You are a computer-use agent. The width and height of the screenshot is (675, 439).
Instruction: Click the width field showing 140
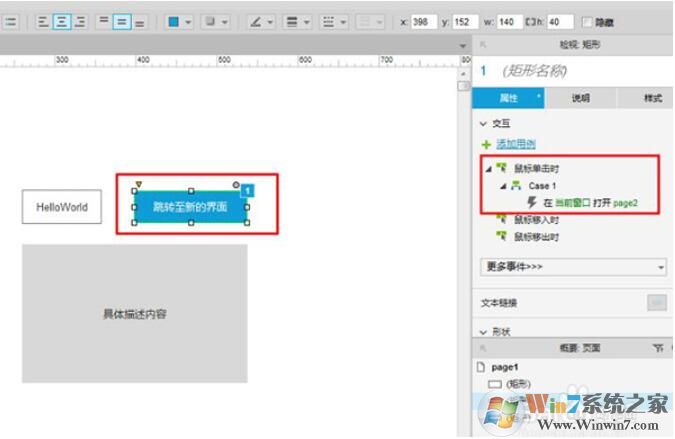point(509,22)
